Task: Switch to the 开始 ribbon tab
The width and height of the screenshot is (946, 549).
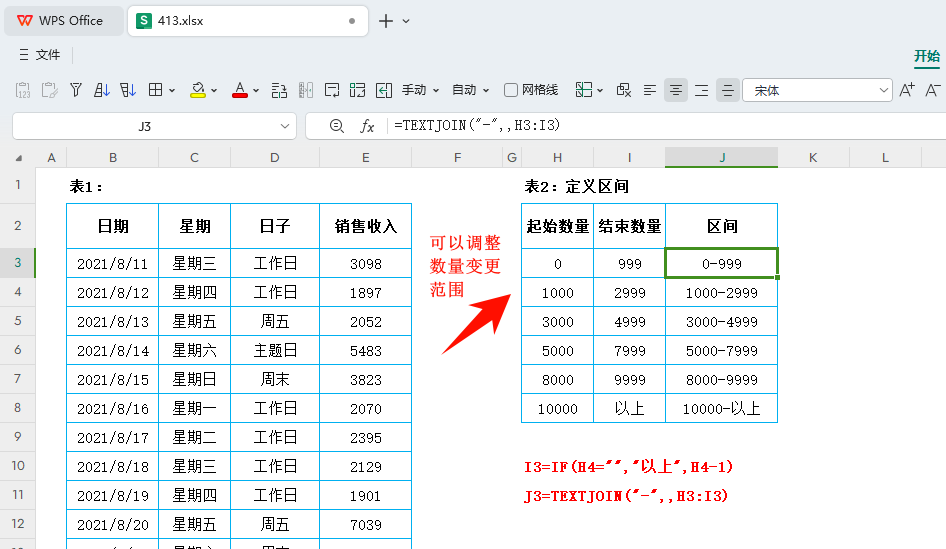Action: (927, 56)
